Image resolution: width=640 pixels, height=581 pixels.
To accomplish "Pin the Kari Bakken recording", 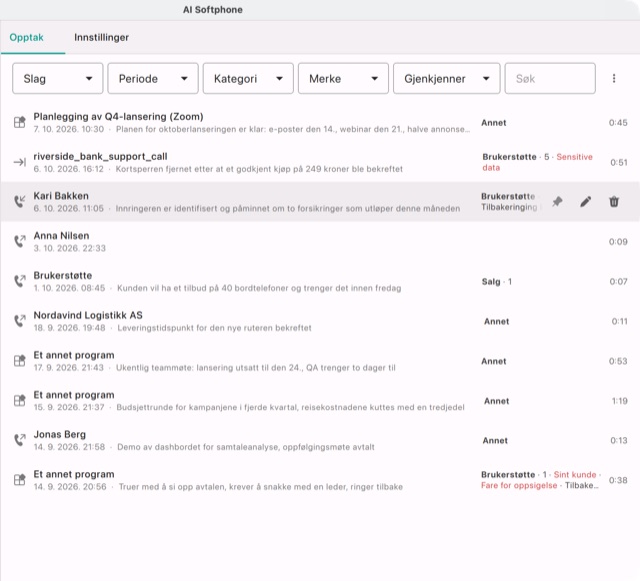I will pyautogui.click(x=557, y=202).
